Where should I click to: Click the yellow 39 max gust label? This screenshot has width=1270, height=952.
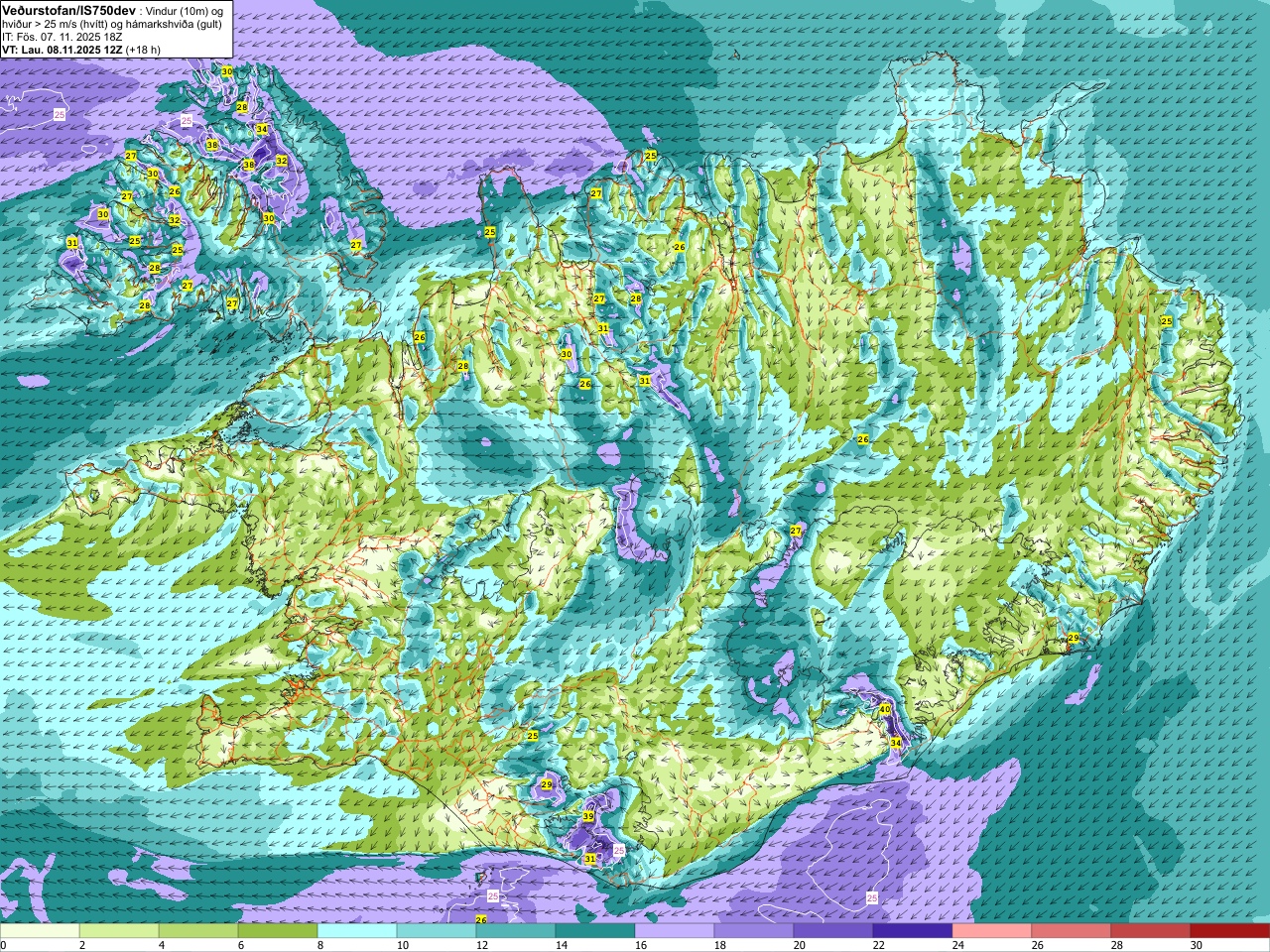point(588,817)
